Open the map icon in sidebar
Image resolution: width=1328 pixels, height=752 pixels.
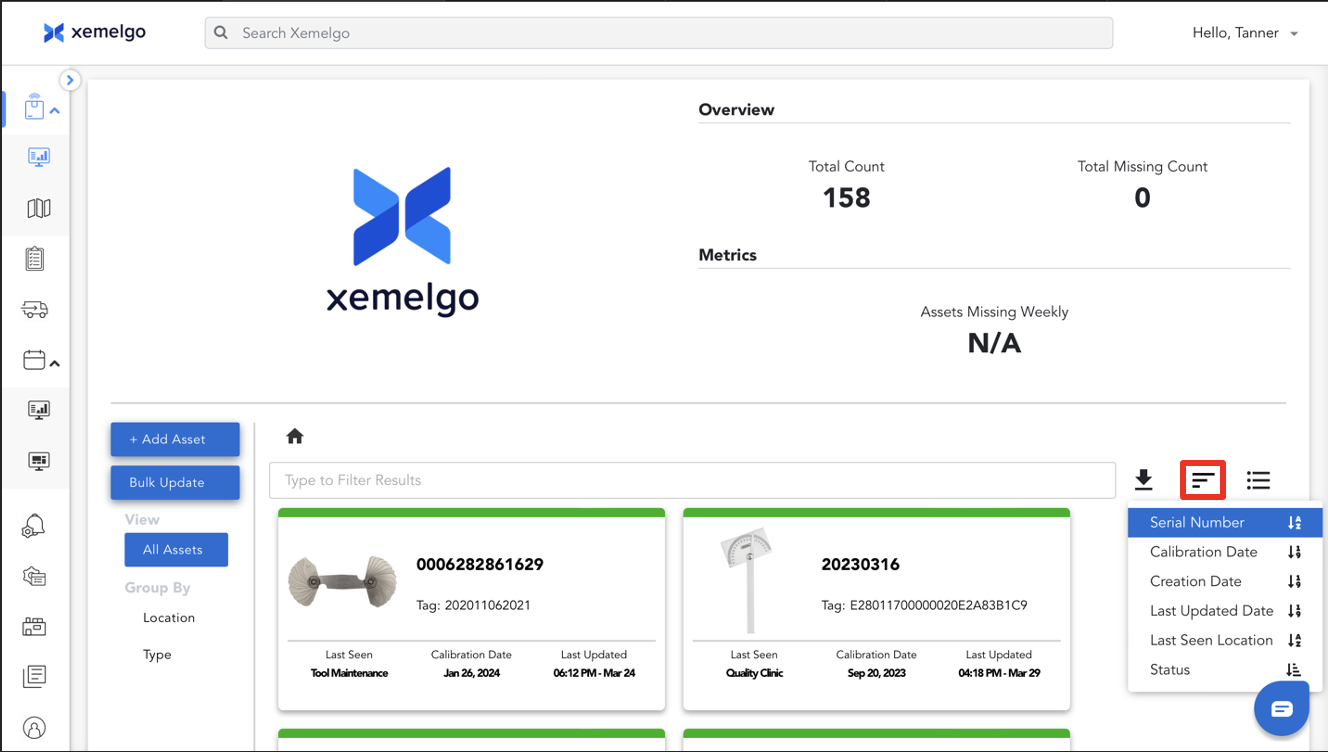coord(39,208)
